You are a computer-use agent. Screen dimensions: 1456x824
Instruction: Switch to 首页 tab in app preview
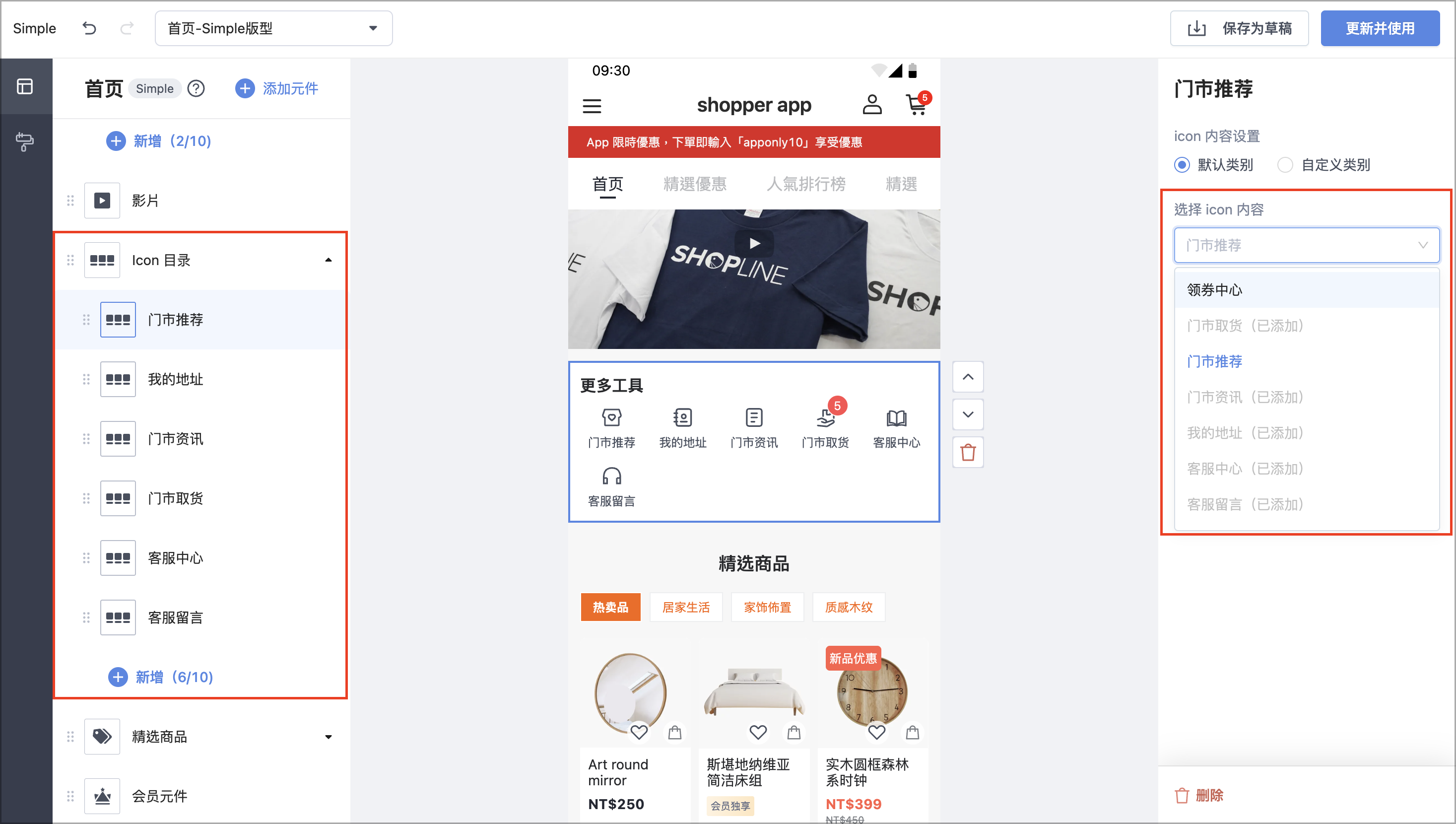[x=607, y=184]
